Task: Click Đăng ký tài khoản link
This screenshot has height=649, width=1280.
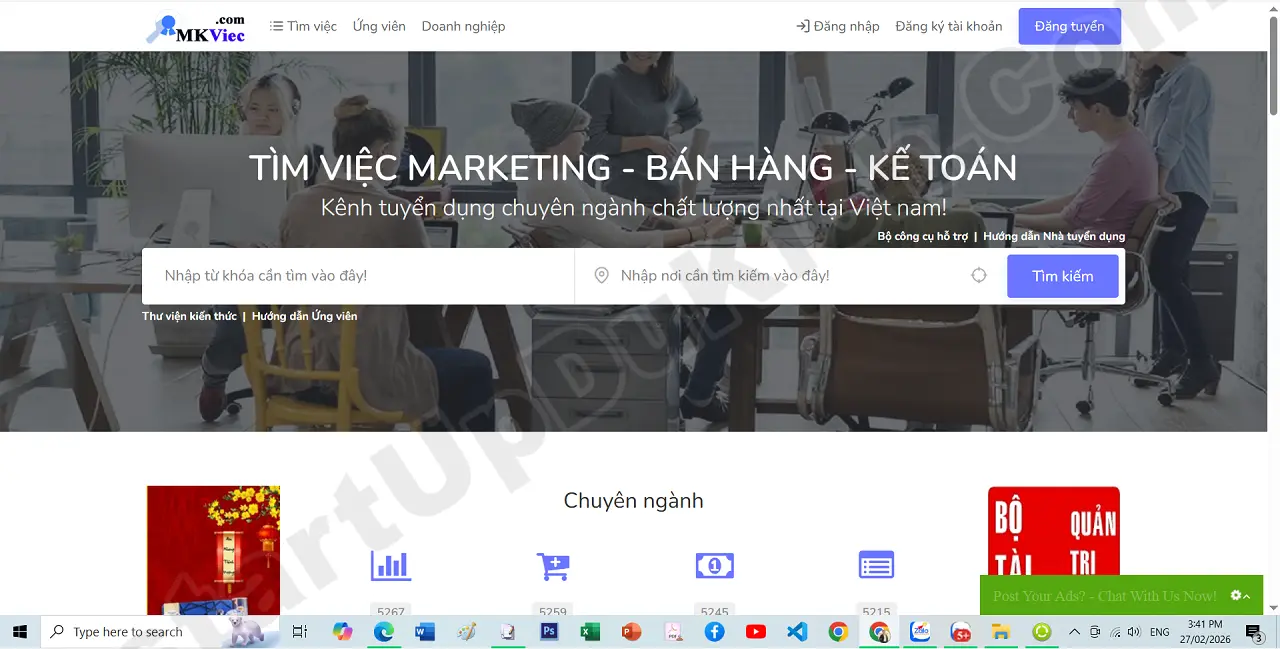Action: pos(948,26)
